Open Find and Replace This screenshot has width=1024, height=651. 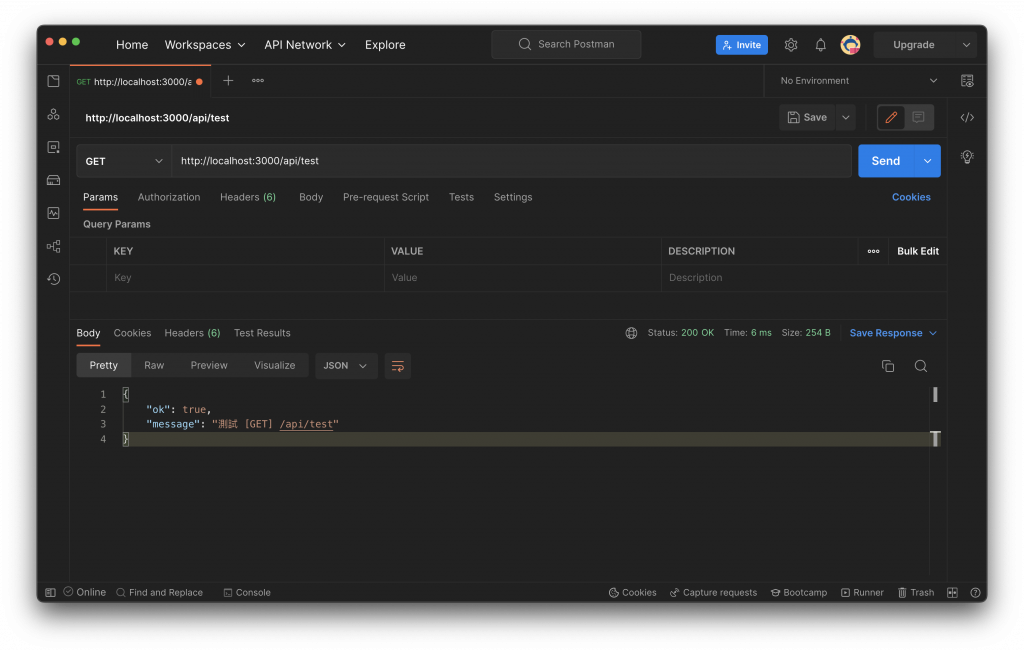pos(159,592)
